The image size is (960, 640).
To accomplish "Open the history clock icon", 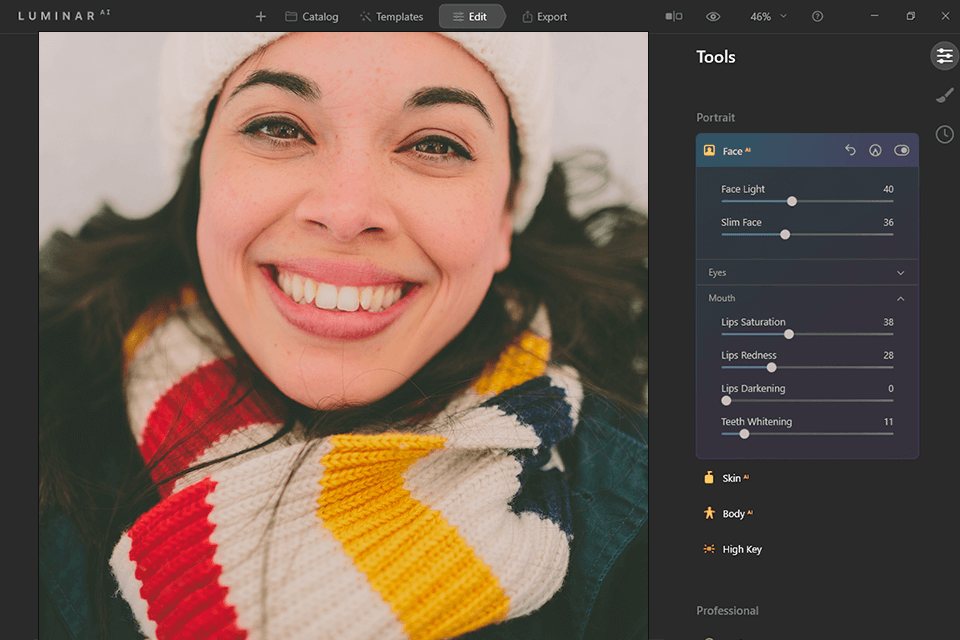I will tap(945, 134).
